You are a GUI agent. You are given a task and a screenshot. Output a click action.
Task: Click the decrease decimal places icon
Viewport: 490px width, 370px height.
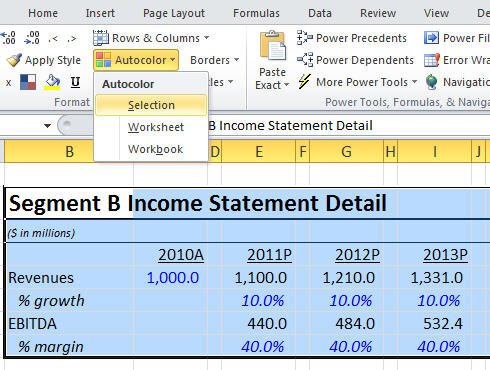tap(32, 38)
